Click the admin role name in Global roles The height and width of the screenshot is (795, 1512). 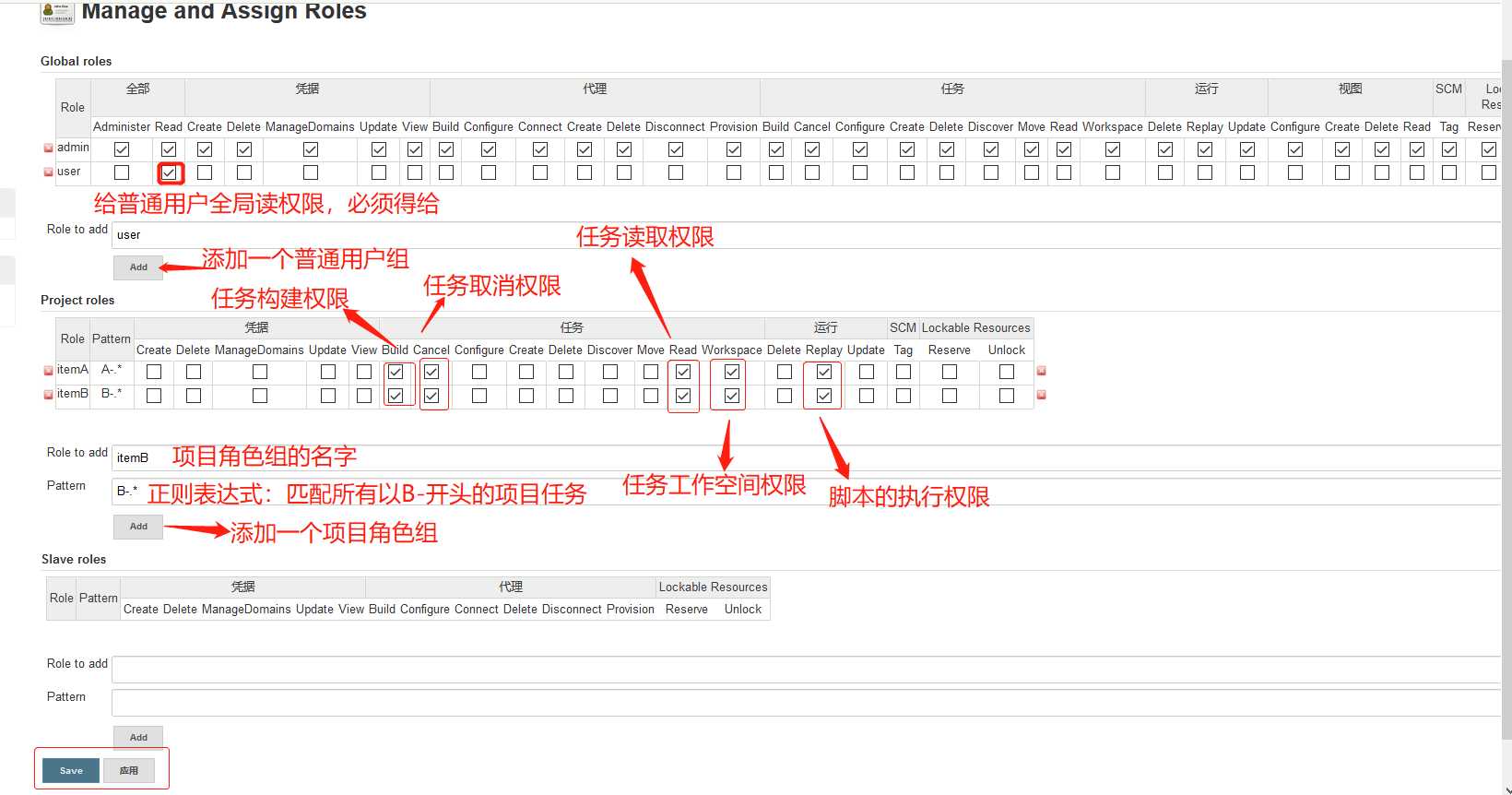(73, 148)
